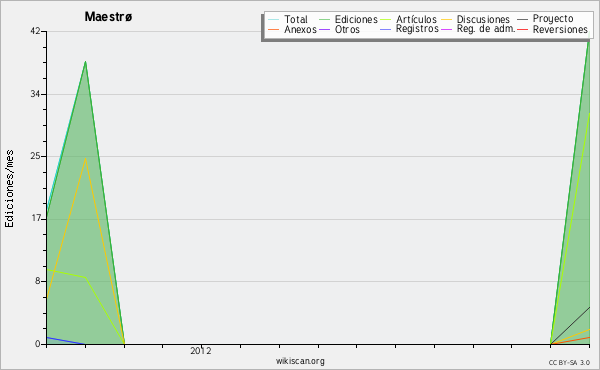Viewport: 600px width, 370px height.
Task: Click the Ediciones/mes axis label
Action: click(9, 189)
